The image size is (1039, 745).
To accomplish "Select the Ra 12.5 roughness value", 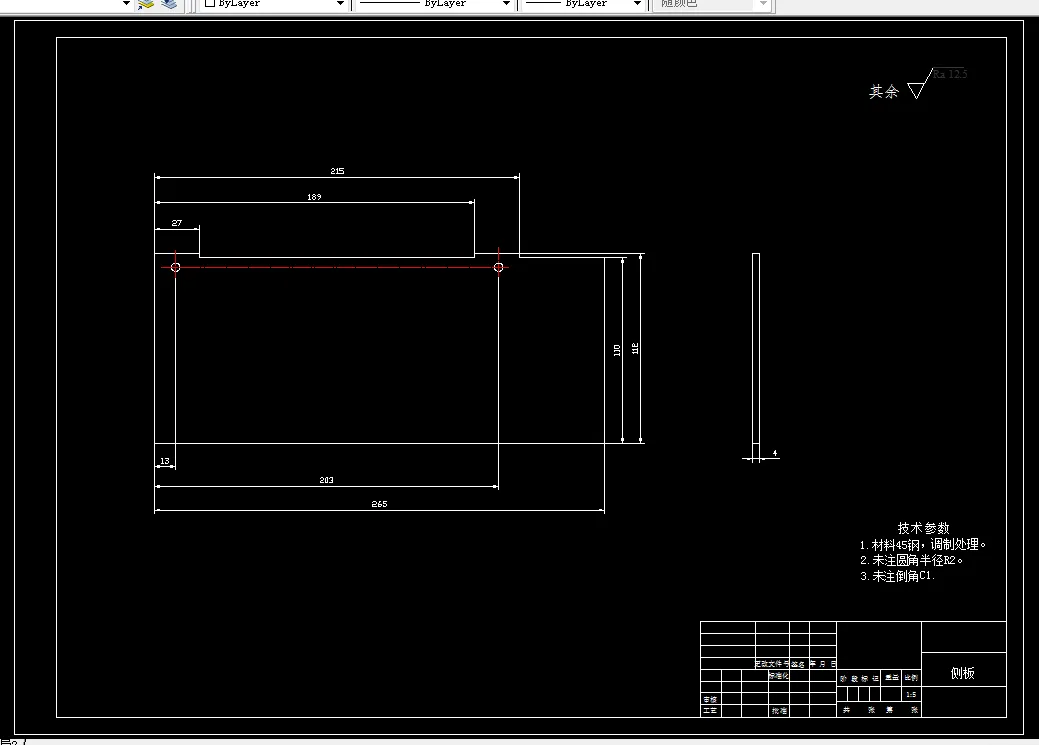I will click(950, 74).
